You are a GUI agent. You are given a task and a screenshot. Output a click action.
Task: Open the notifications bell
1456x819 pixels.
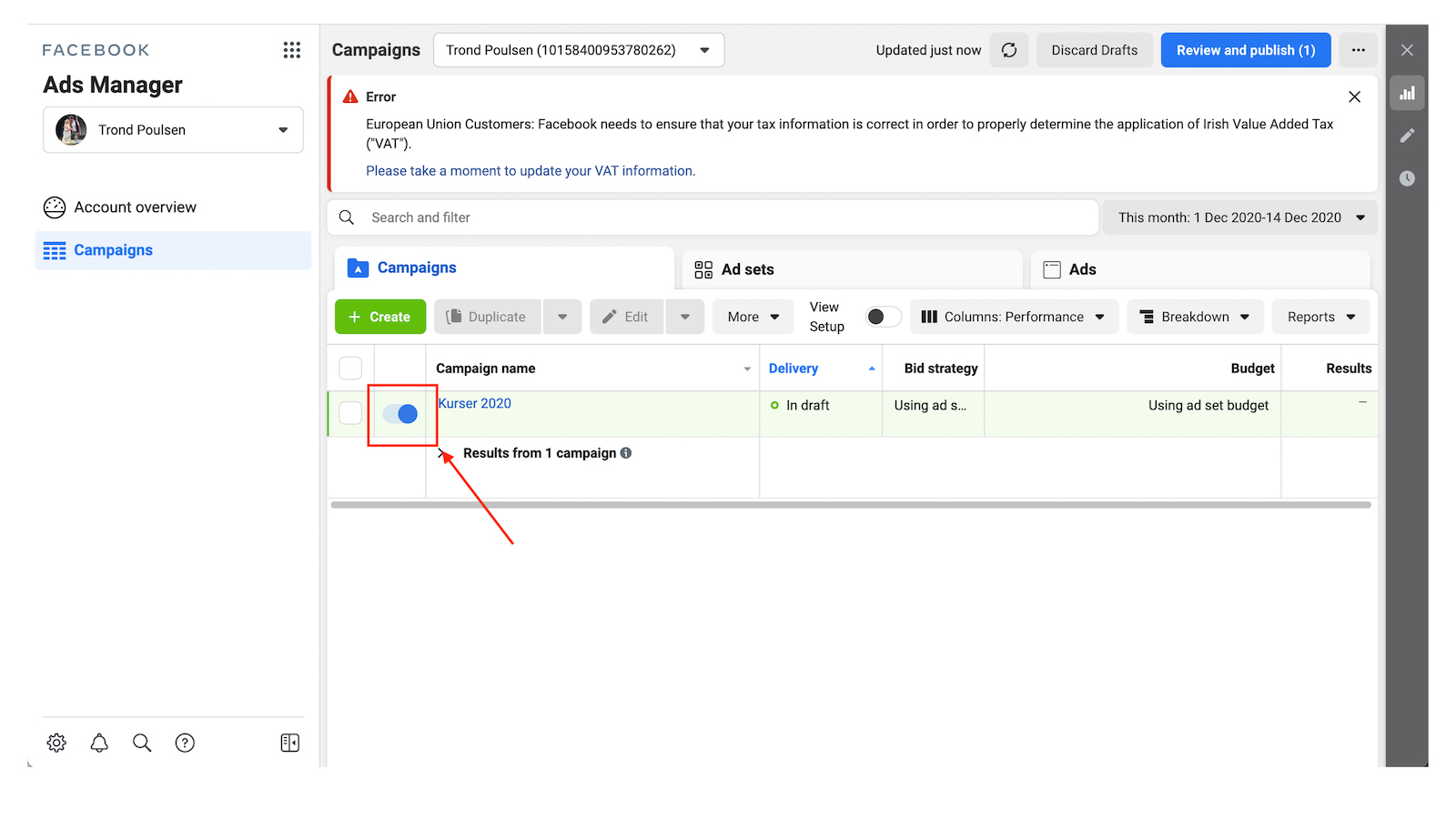click(99, 743)
